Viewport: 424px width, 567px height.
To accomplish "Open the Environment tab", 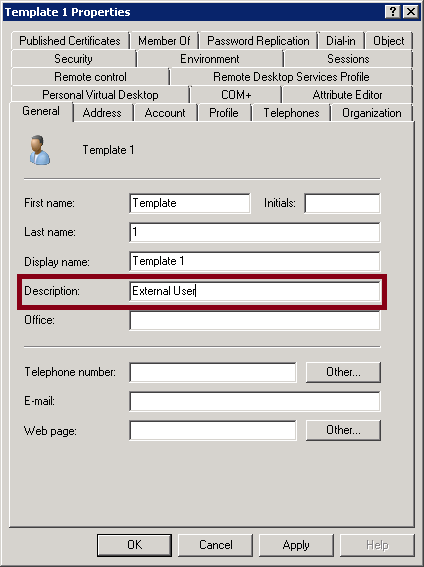I will tap(210, 59).
